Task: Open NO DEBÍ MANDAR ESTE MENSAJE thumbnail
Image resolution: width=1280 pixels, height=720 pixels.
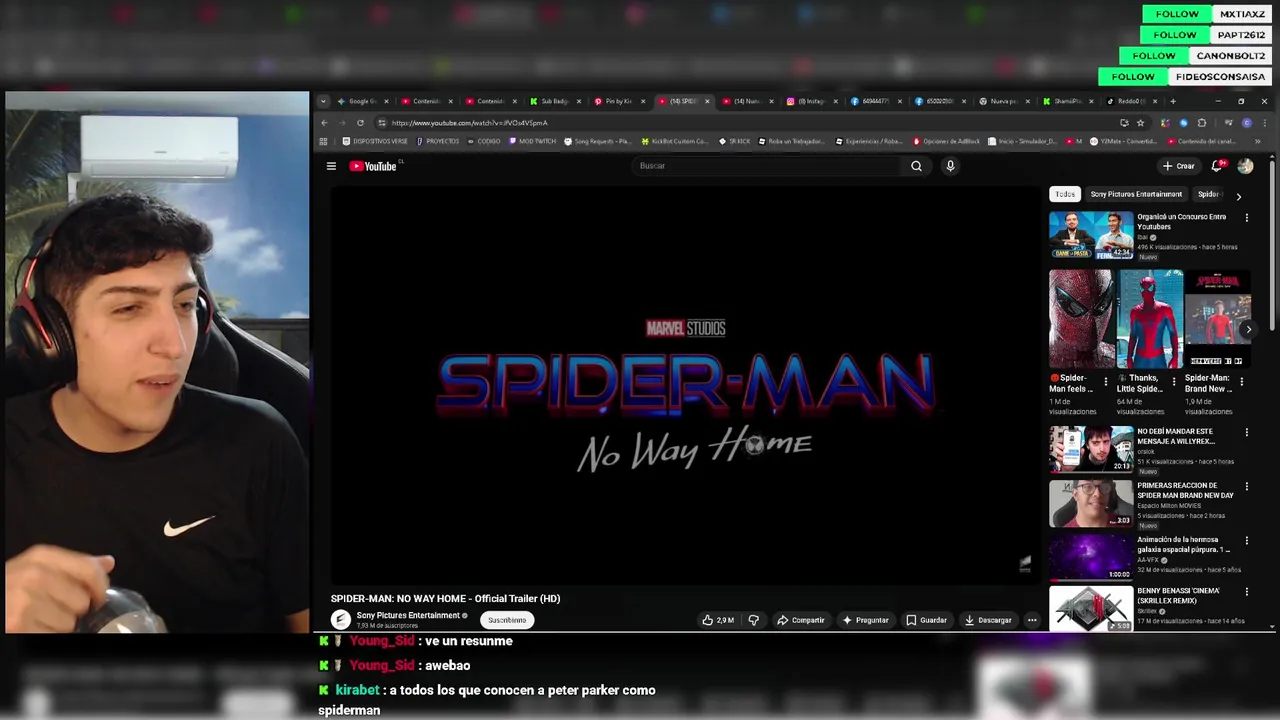Action: point(1090,449)
